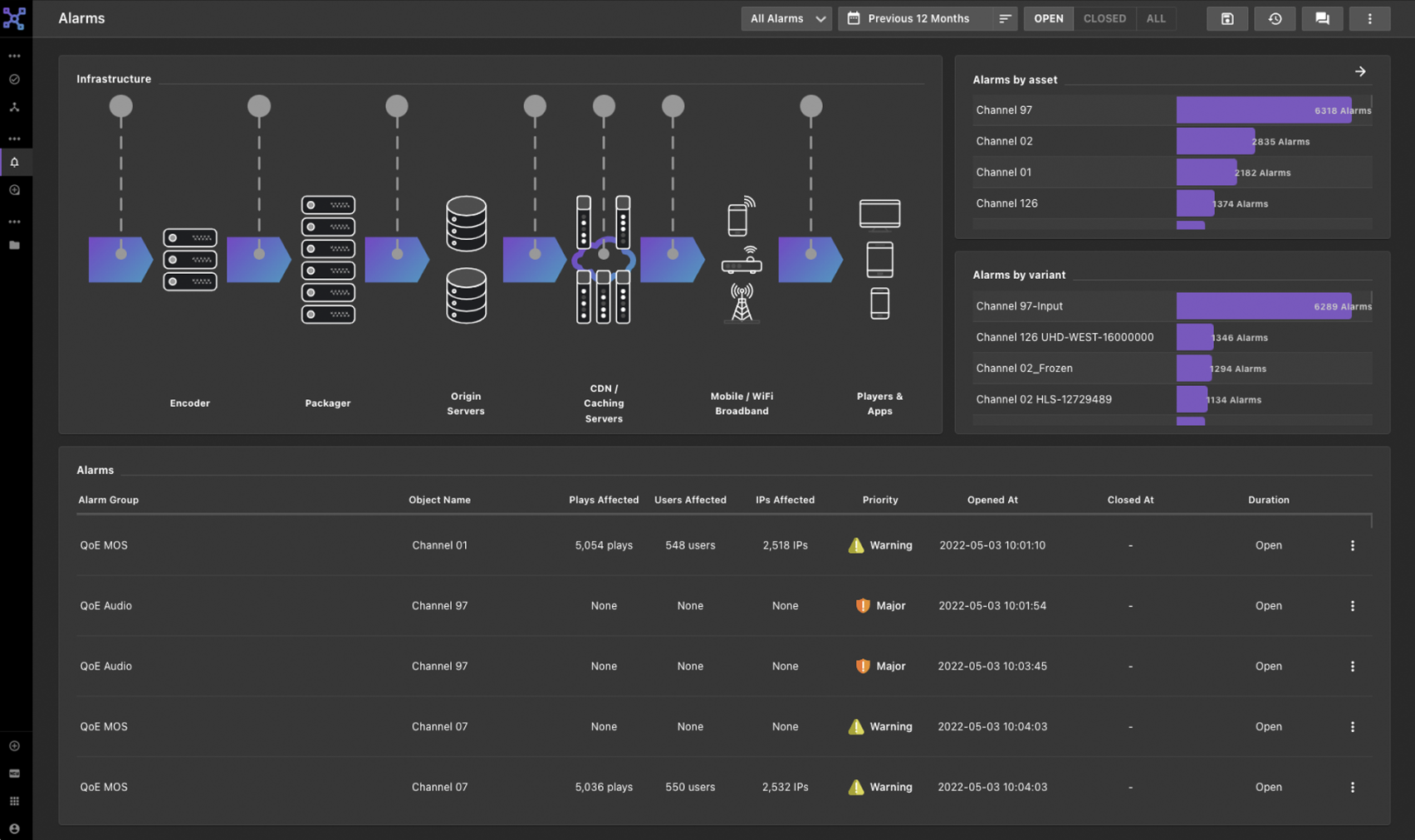Open row menu for alarm opened 10:01:54
Viewport: 1415px width, 840px height.
coord(1353,606)
